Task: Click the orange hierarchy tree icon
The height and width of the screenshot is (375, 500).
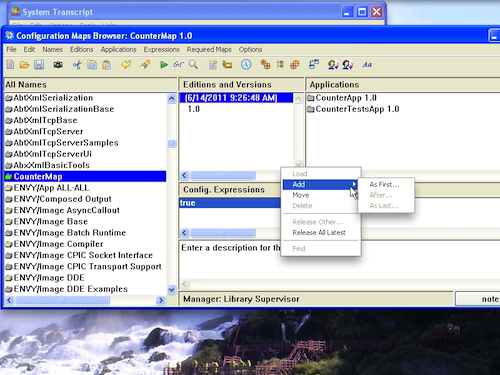Action: (280, 64)
